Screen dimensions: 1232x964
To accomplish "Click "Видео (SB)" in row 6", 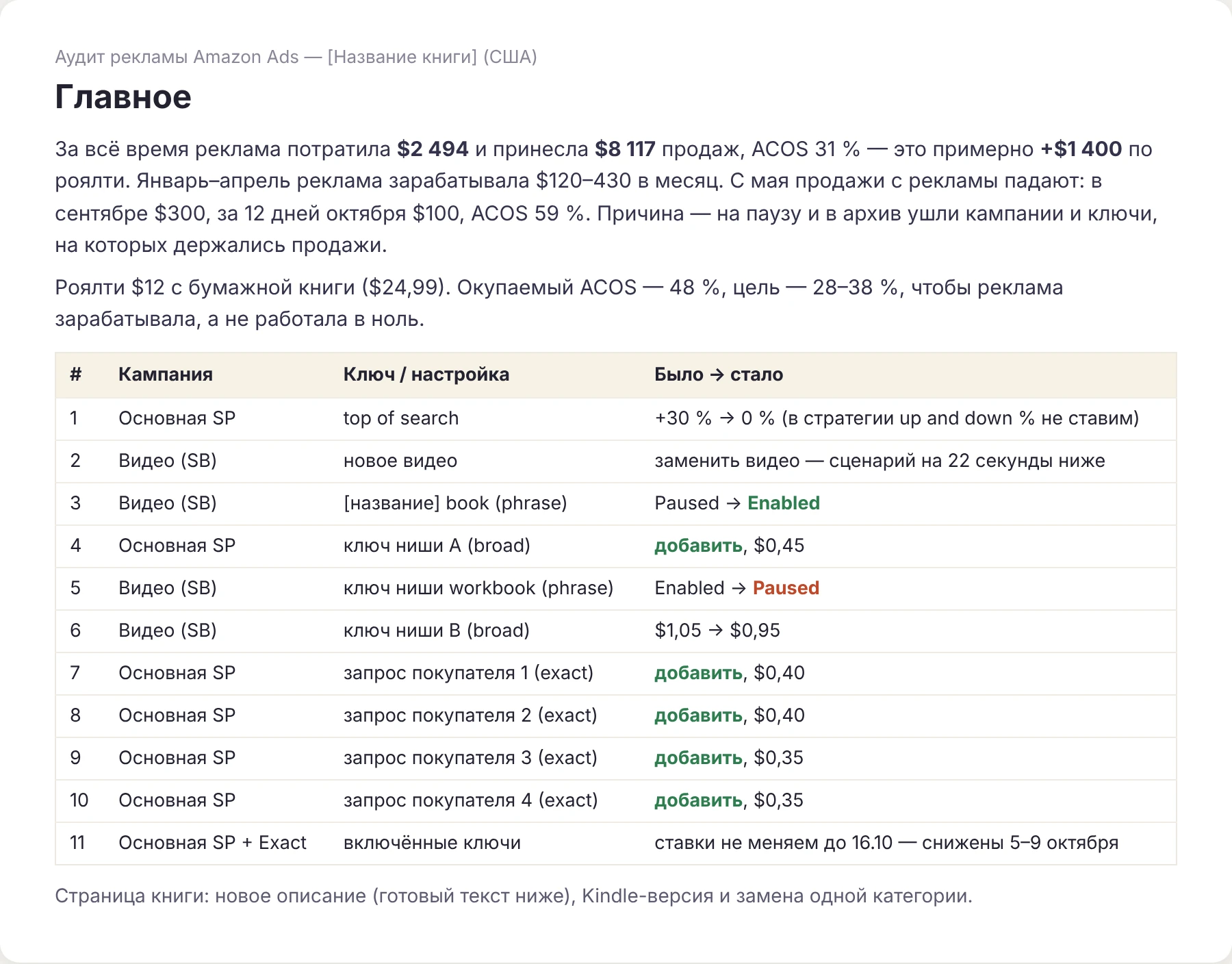I will pyautogui.click(x=168, y=631).
